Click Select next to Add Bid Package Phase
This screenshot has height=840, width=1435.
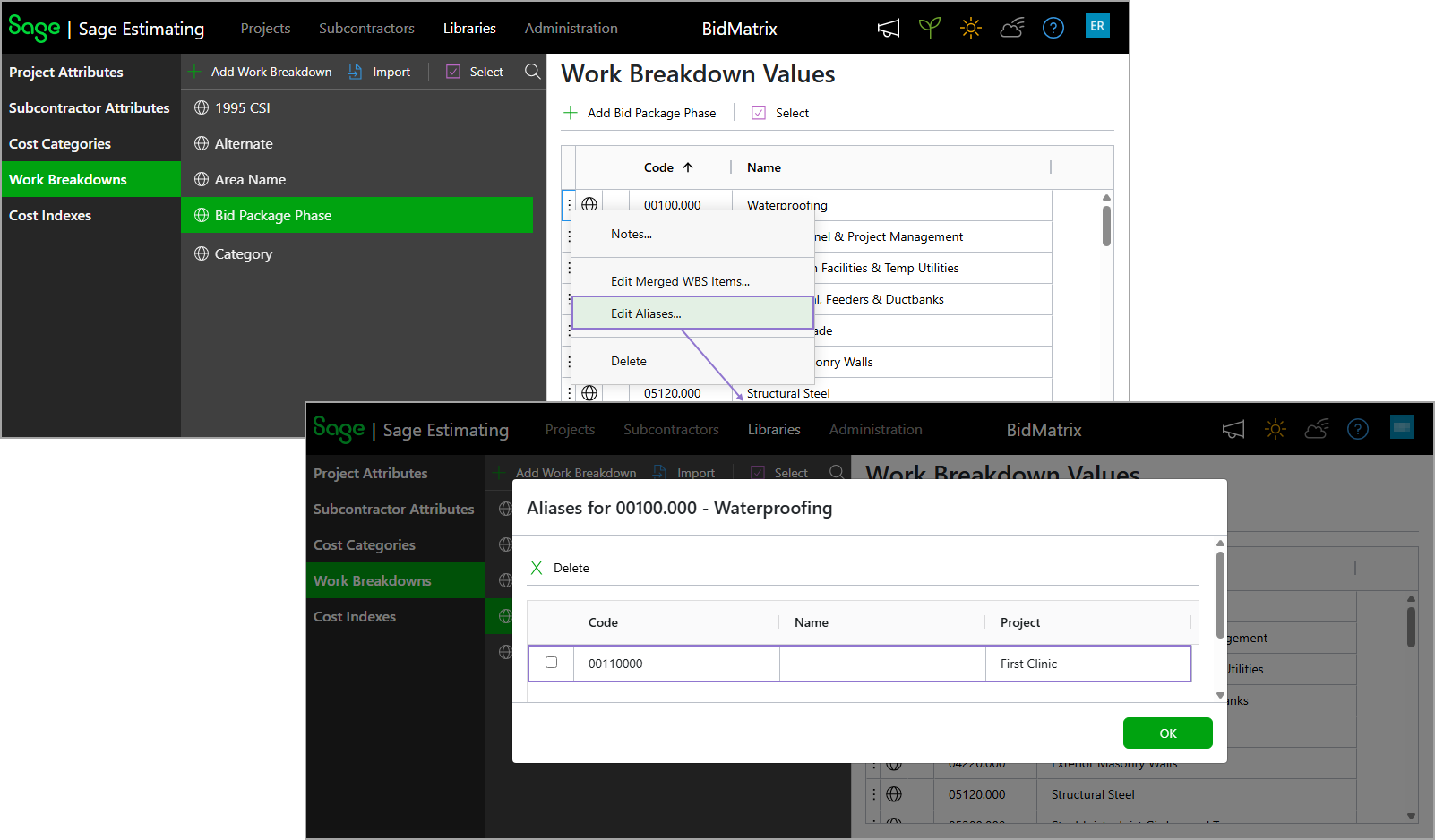(x=778, y=113)
